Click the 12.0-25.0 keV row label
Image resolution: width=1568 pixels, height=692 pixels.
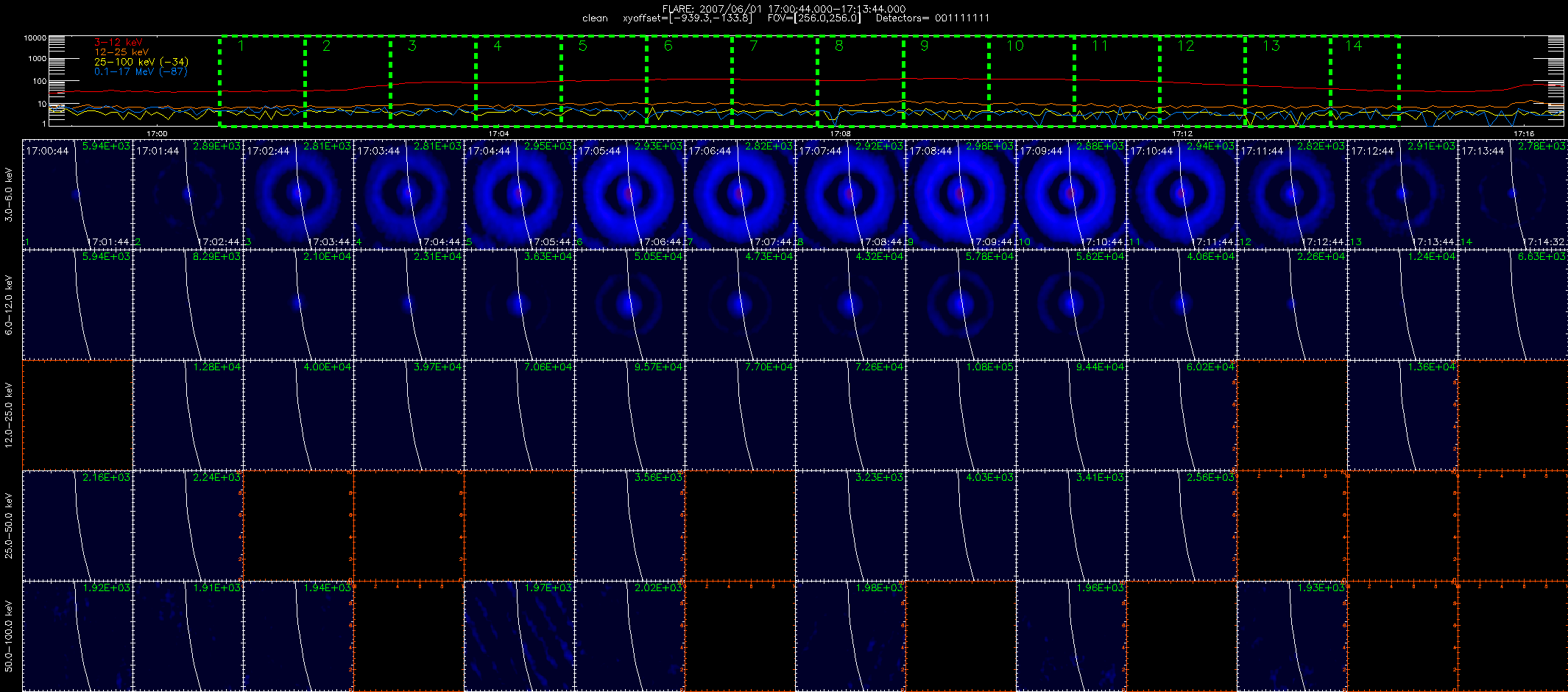click(x=9, y=415)
